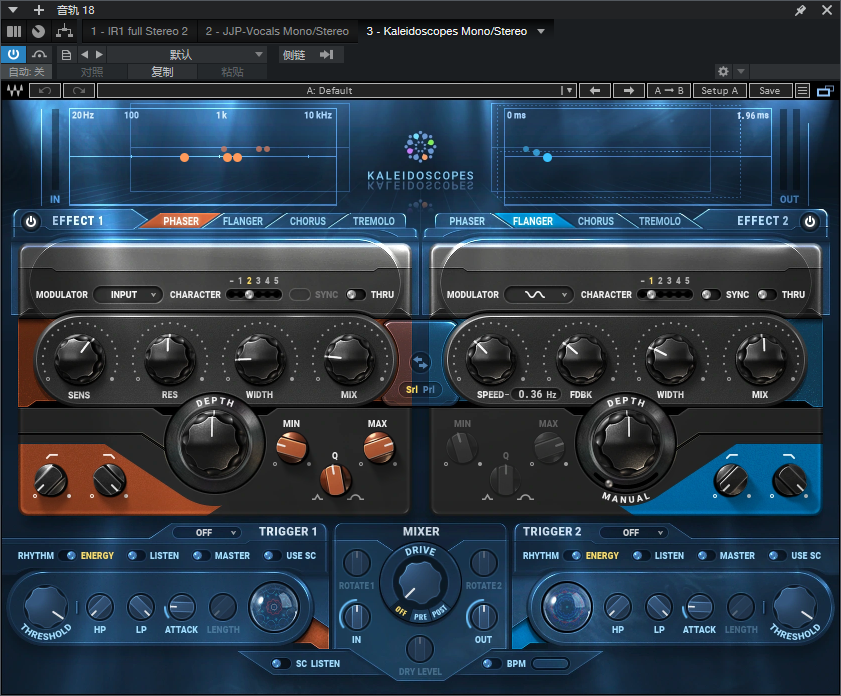Click Effect 1 DEPTH knob
Screen dimensions: 841x696
click(x=214, y=445)
